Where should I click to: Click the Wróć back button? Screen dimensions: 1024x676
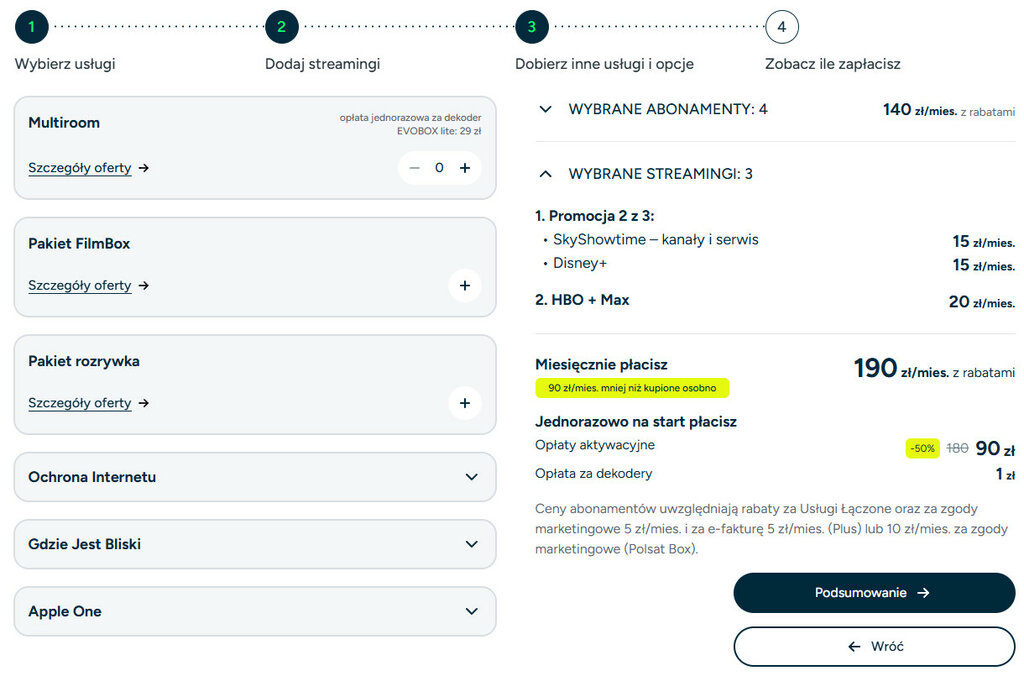(x=874, y=646)
